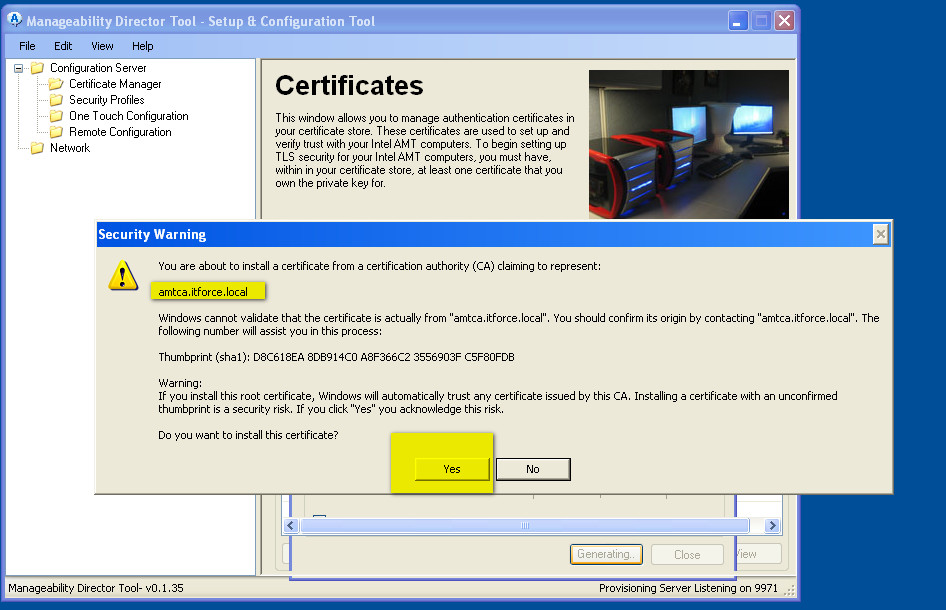Image resolution: width=946 pixels, height=610 pixels.
Task: Close the Security Warning dialog
Action: point(881,234)
